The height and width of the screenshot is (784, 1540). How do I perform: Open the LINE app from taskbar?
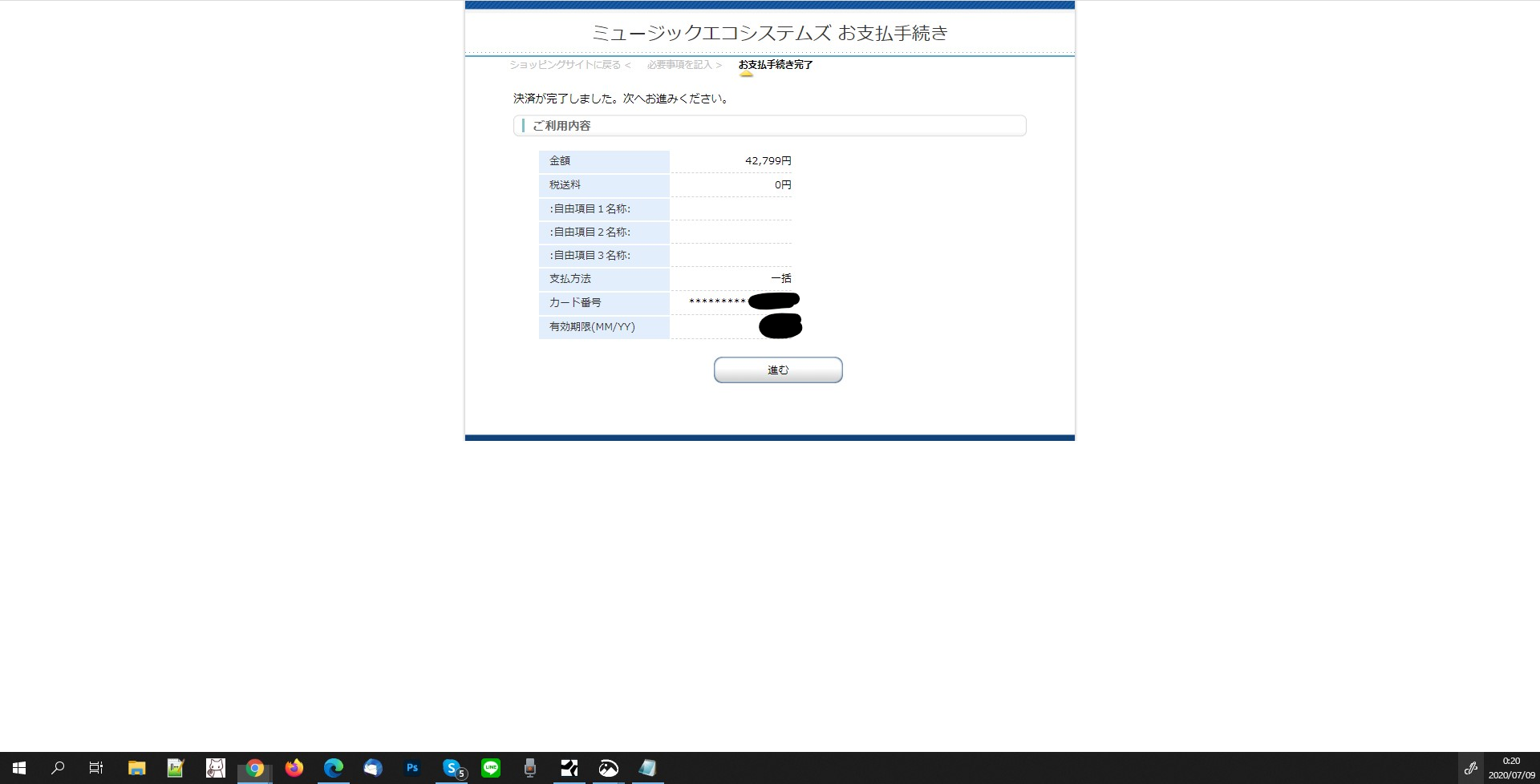(x=490, y=768)
